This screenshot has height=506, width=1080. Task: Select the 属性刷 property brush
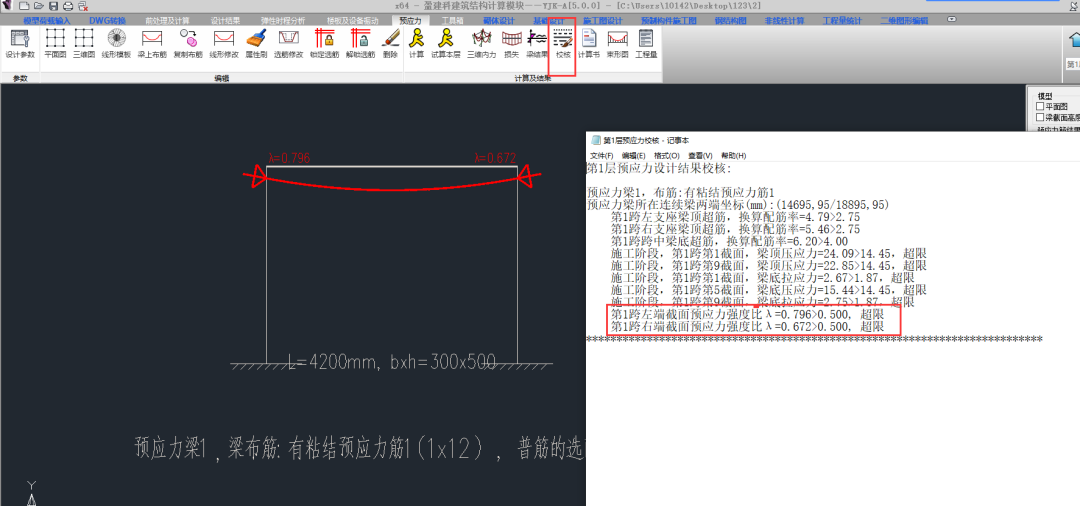(256, 43)
